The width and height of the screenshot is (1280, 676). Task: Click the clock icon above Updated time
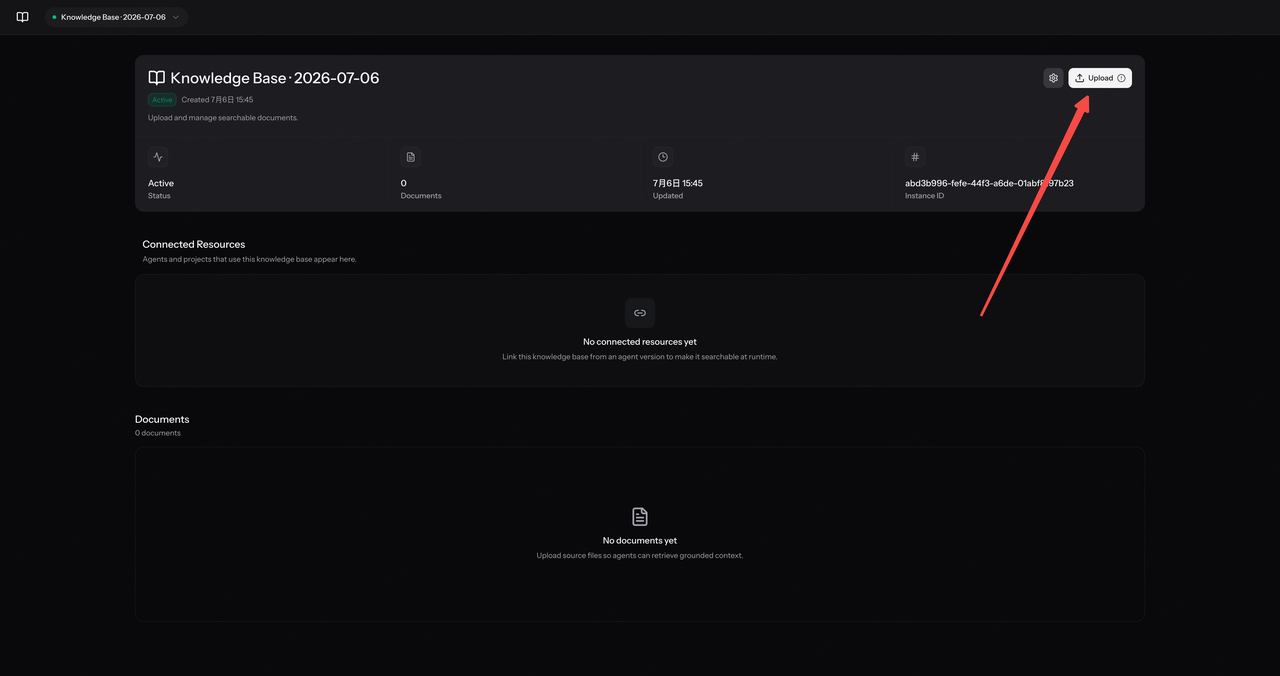pyautogui.click(x=663, y=157)
